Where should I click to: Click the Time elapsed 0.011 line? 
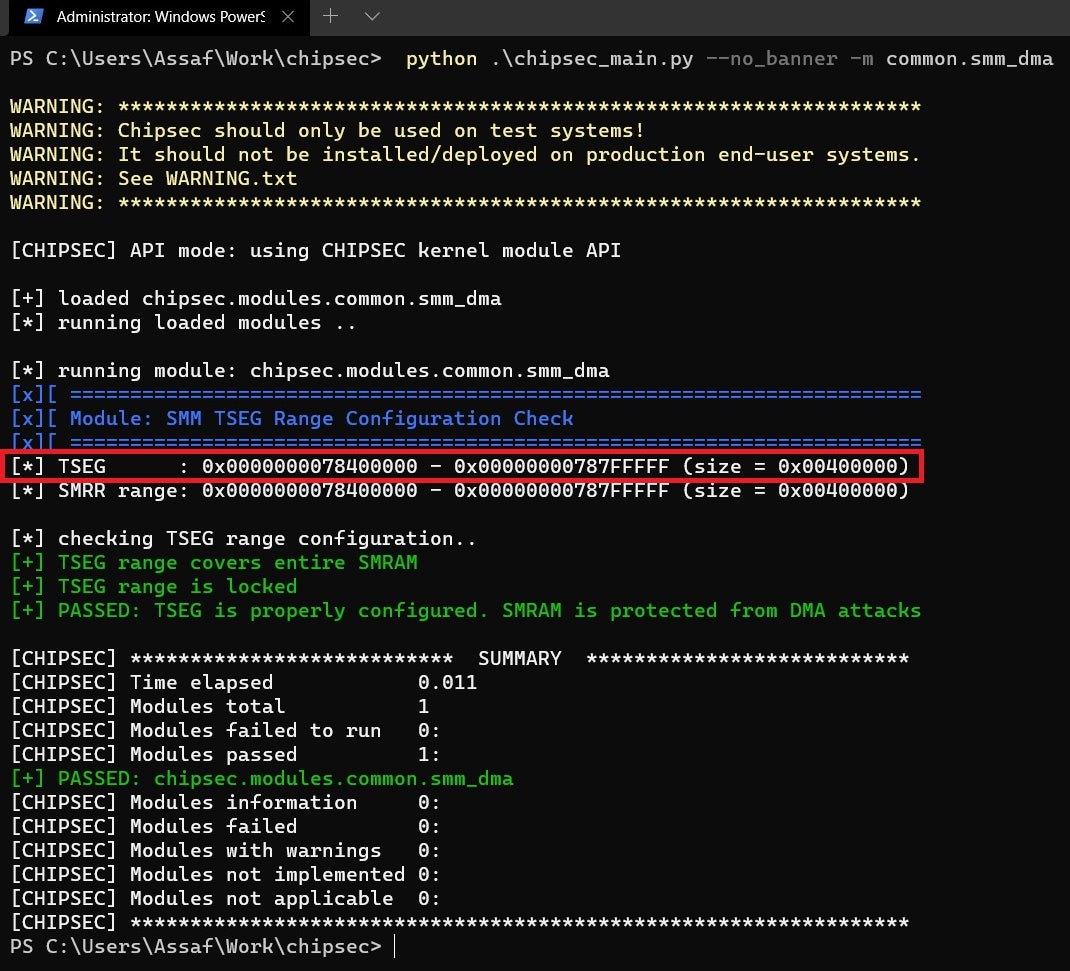point(243,683)
